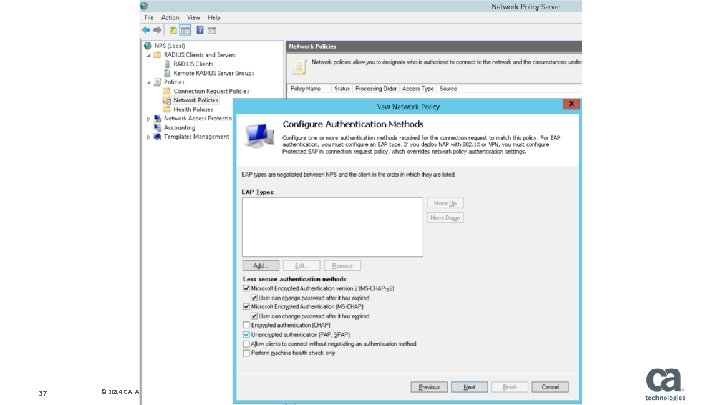Click inside the EAP Types list box

tap(332, 227)
